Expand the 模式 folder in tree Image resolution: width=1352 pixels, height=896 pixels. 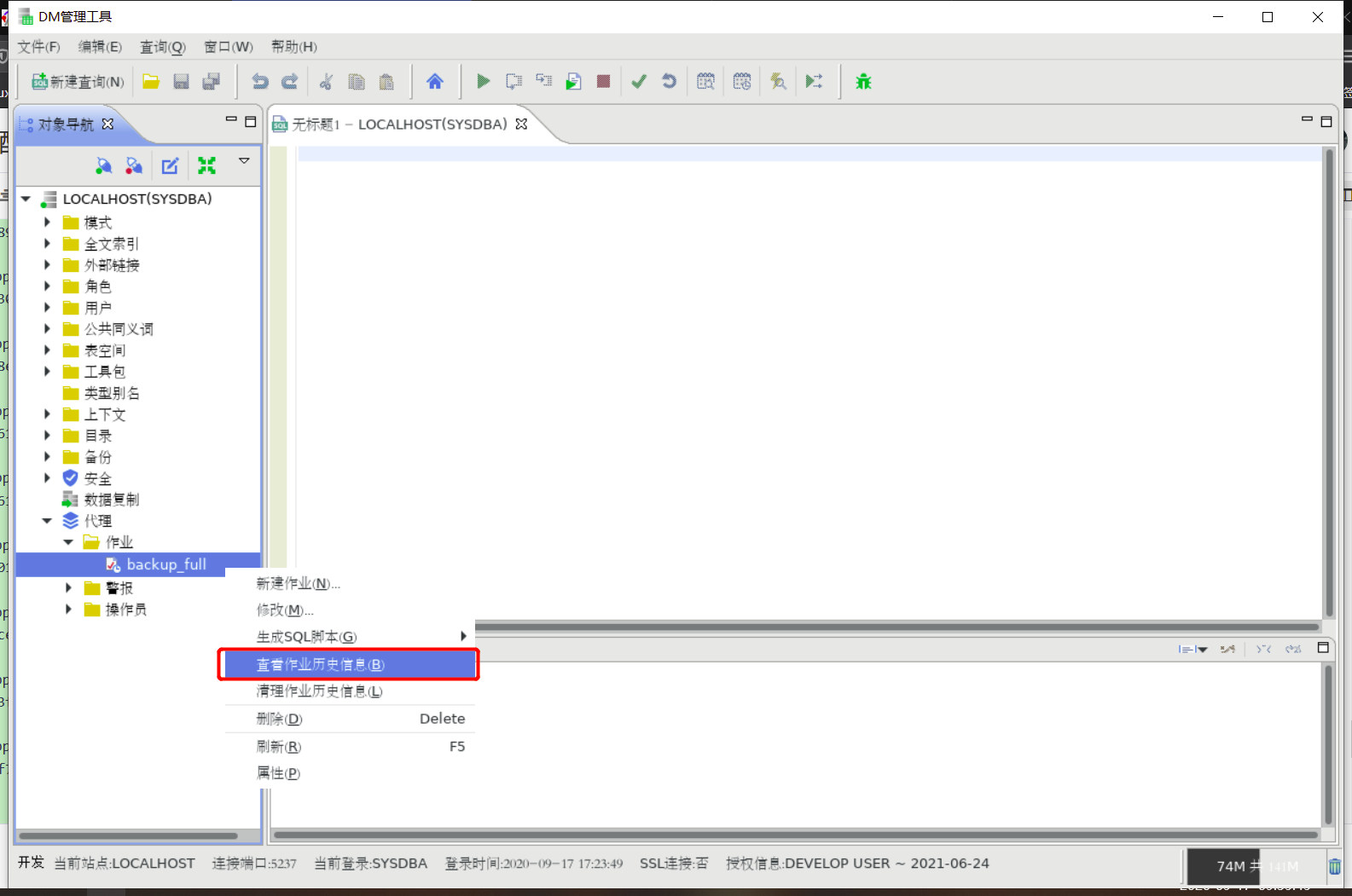tap(48, 223)
